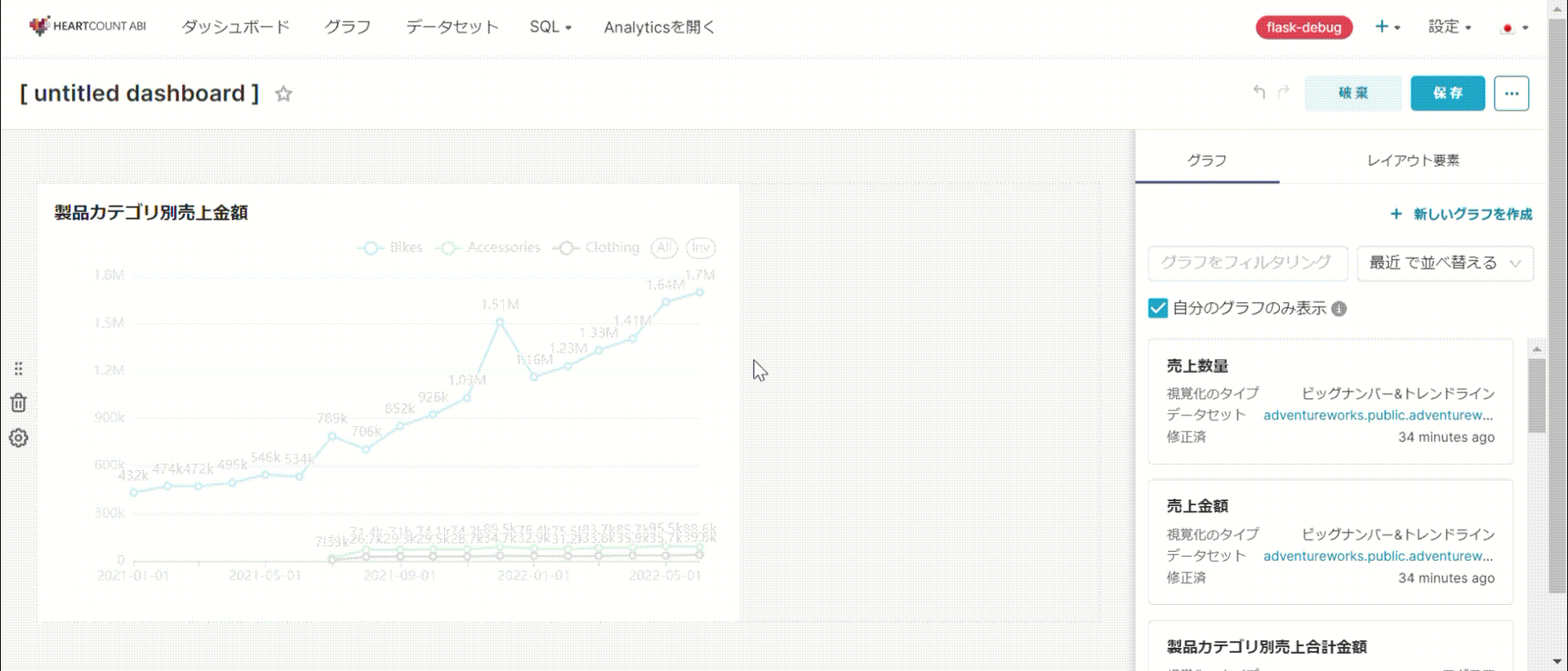
Task: Click the 2021-09-01 x-axis label
Action: coord(400,575)
